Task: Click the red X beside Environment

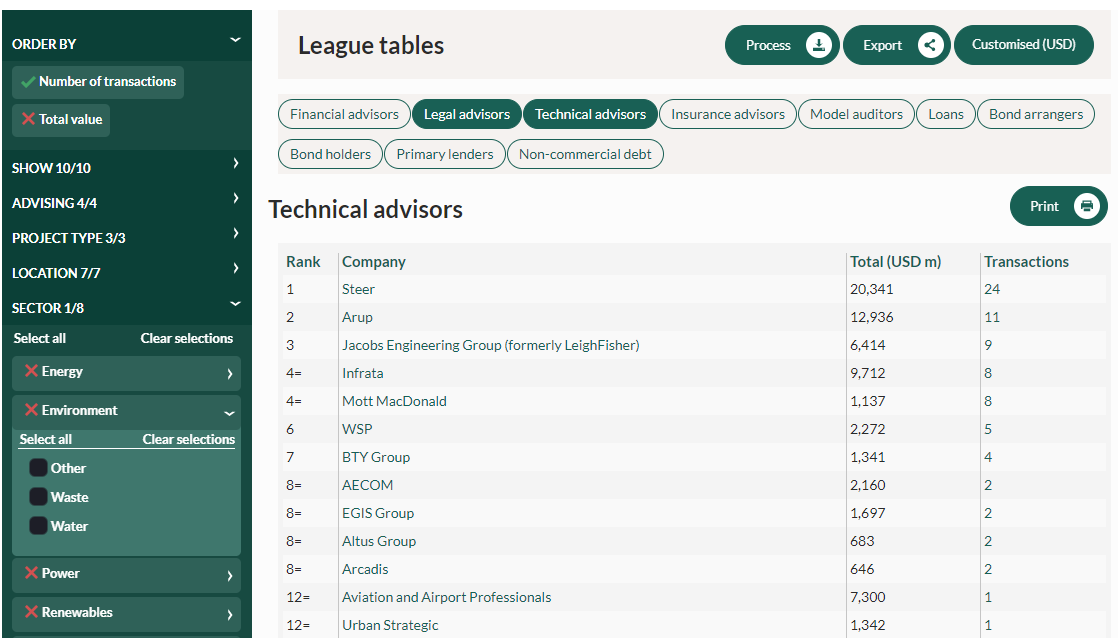Action: pyautogui.click(x=31, y=410)
